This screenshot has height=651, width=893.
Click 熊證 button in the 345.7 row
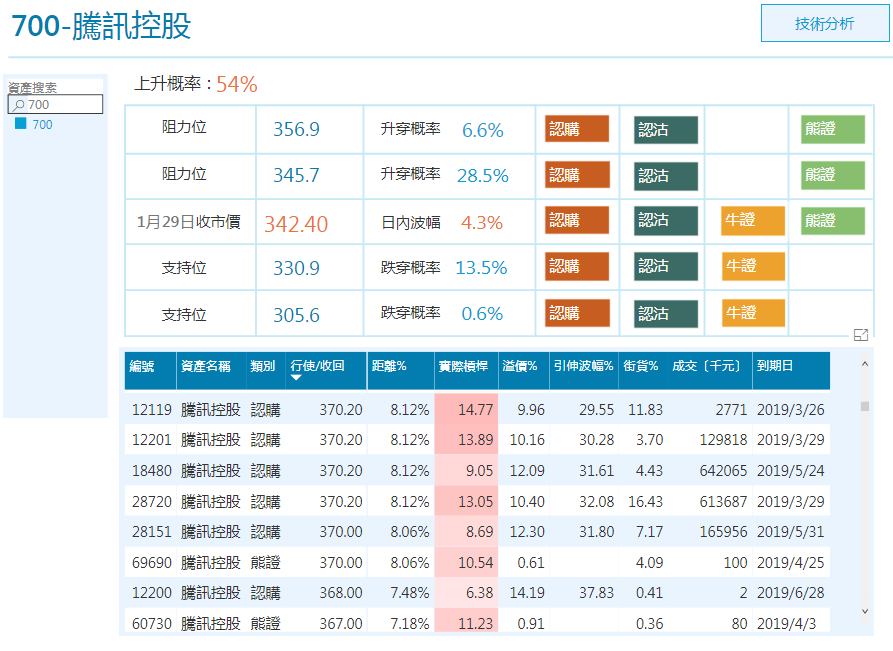pyautogui.click(x=833, y=175)
